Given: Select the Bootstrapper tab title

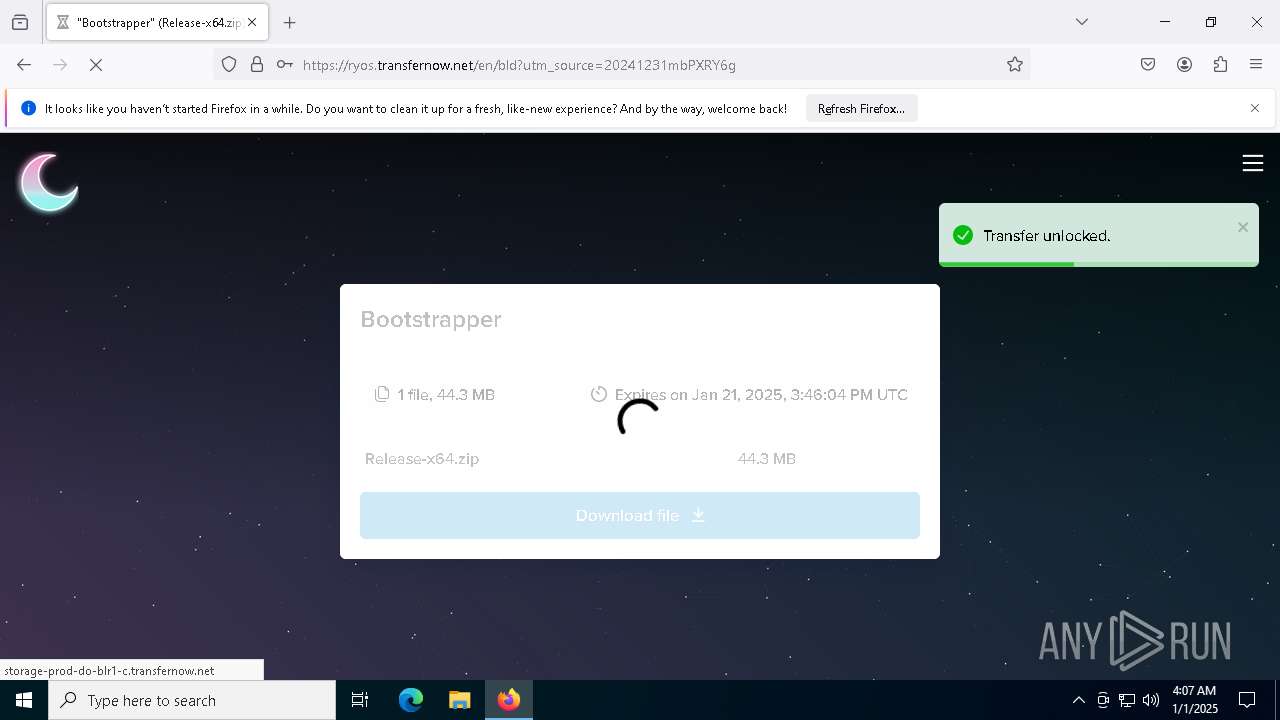Looking at the screenshot, I should coord(158,22).
